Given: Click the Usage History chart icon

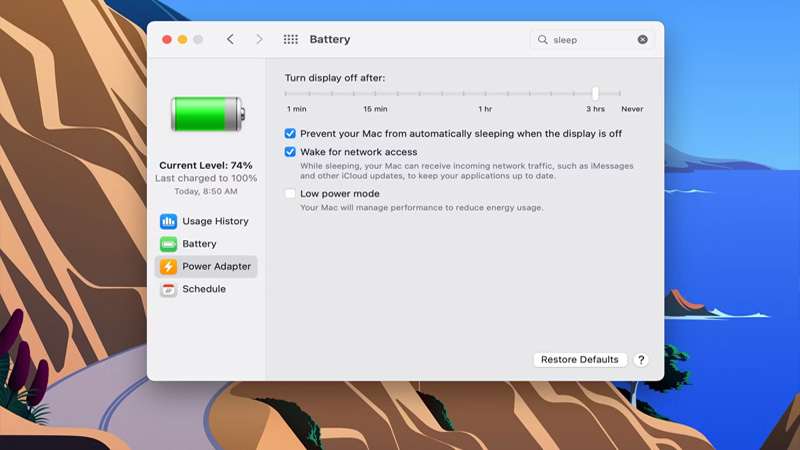Looking at the screenshot, I should pyautogui.click(x=168, y=221).
